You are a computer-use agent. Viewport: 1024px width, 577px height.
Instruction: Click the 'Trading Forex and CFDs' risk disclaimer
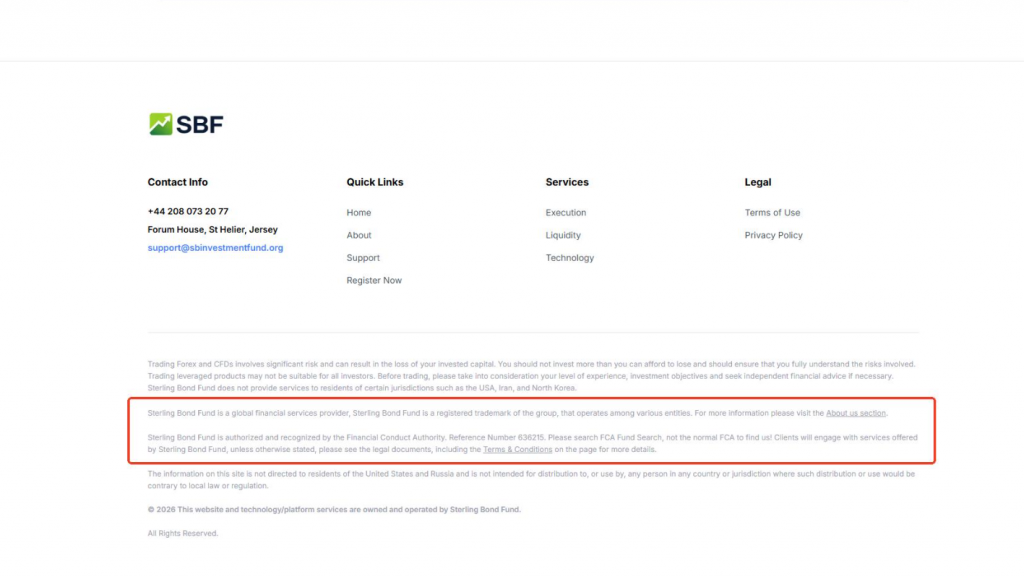(x=532, y=376)
